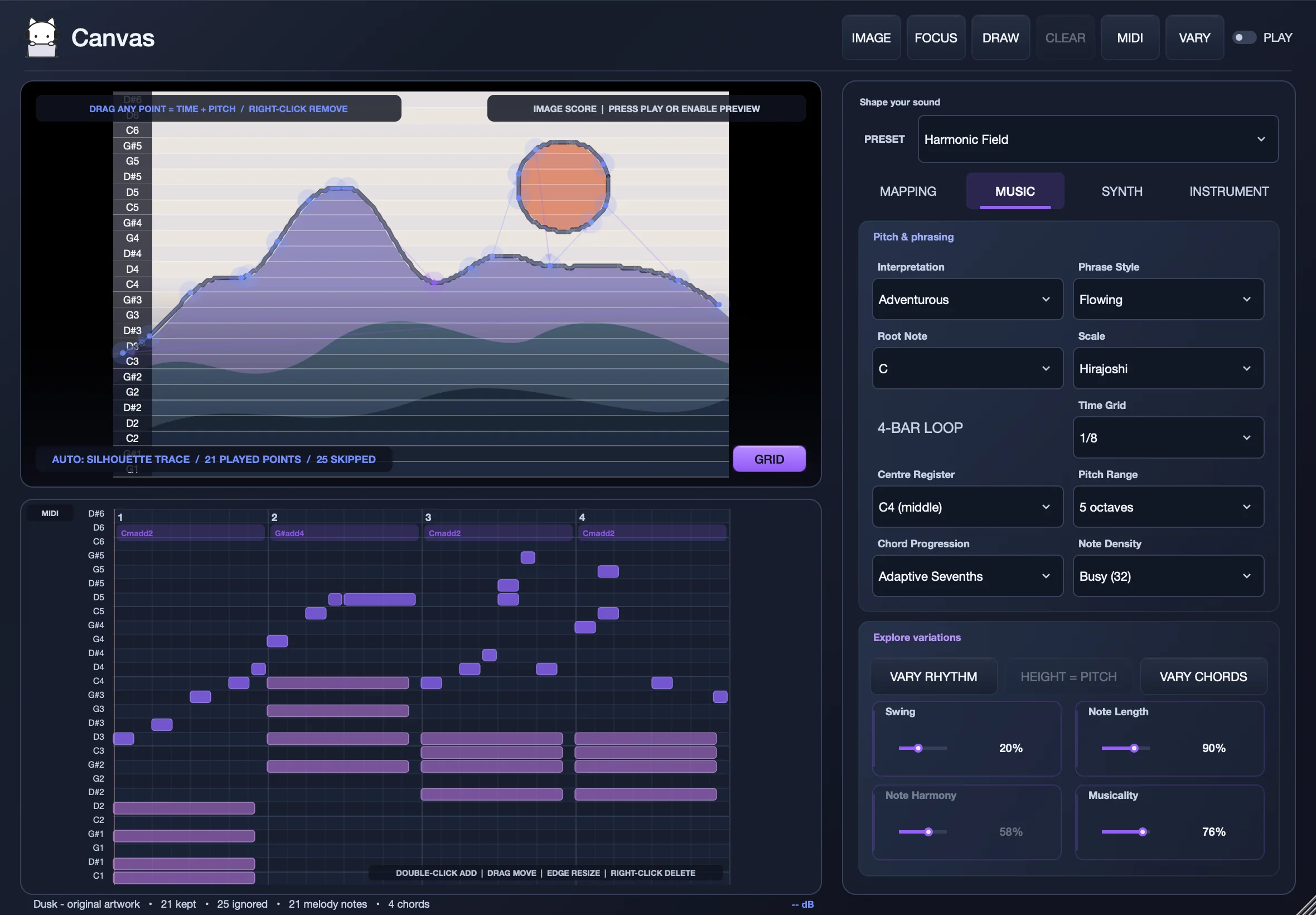1316x915 pixels.
Task: Select the Cmadd2 chord in bar 3
Action: (498, 533)
